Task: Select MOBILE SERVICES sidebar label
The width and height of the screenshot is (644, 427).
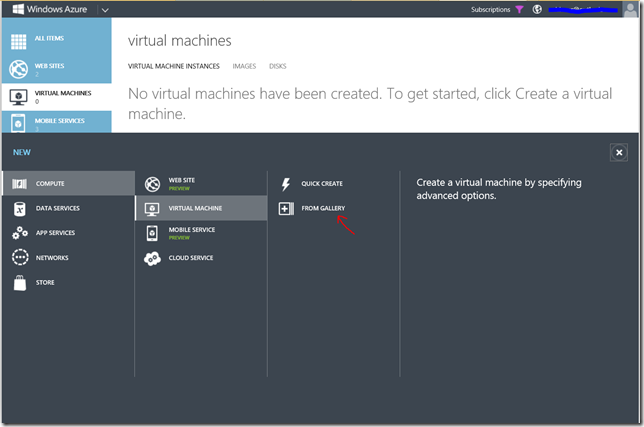Action: (60, 121)
